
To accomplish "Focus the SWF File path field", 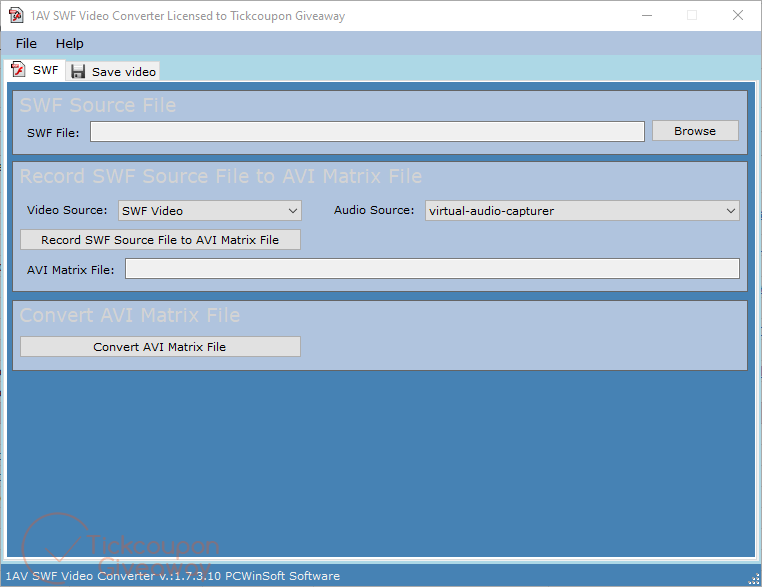I will point(367,132).
